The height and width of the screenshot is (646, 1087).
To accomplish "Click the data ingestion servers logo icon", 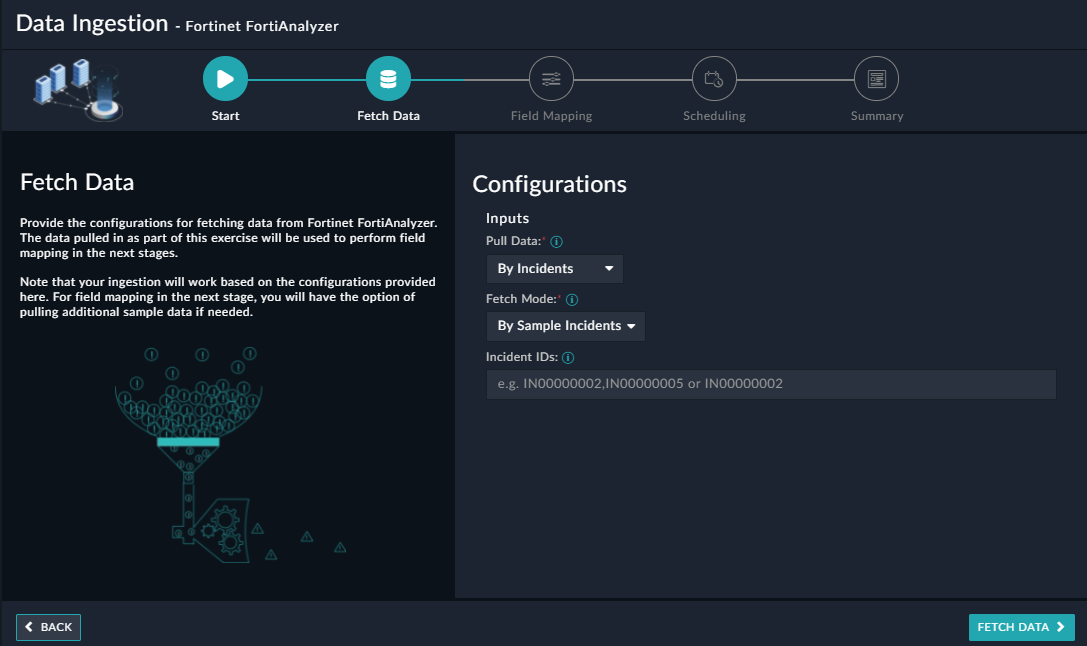I will pos(78,90).
